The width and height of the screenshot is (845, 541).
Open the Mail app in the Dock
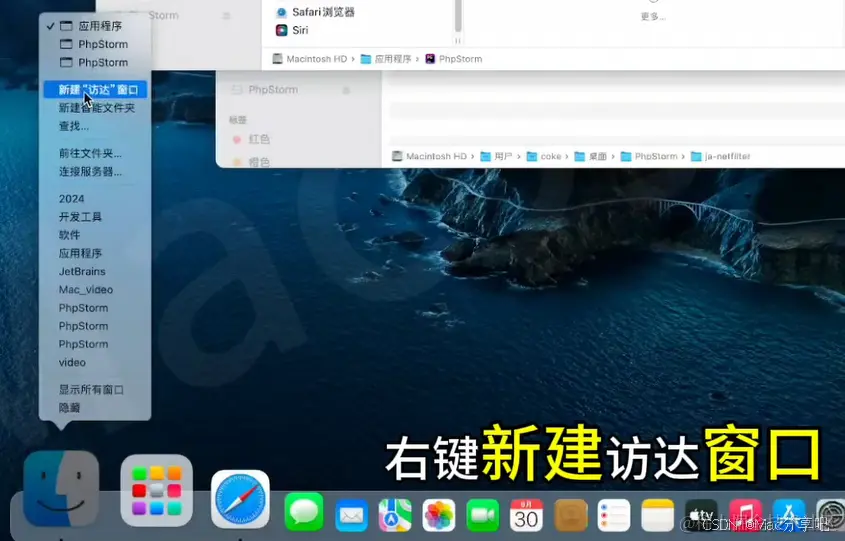coord(351,515)
